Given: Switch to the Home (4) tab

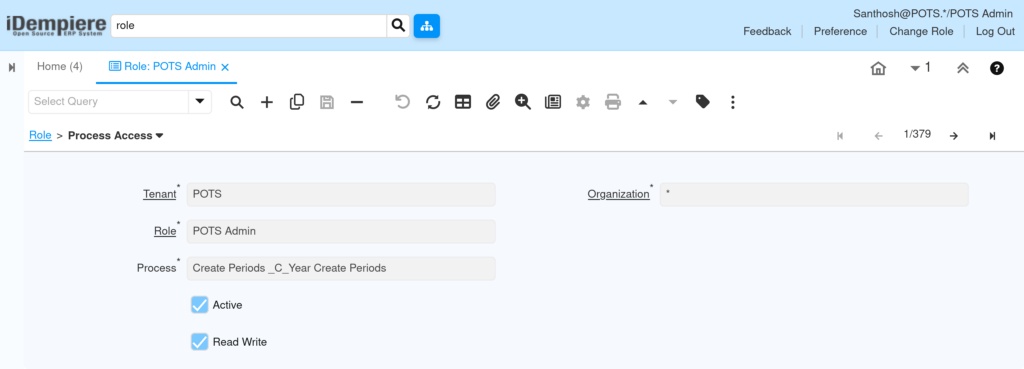Looking at the screenshot, I should 59,67.
